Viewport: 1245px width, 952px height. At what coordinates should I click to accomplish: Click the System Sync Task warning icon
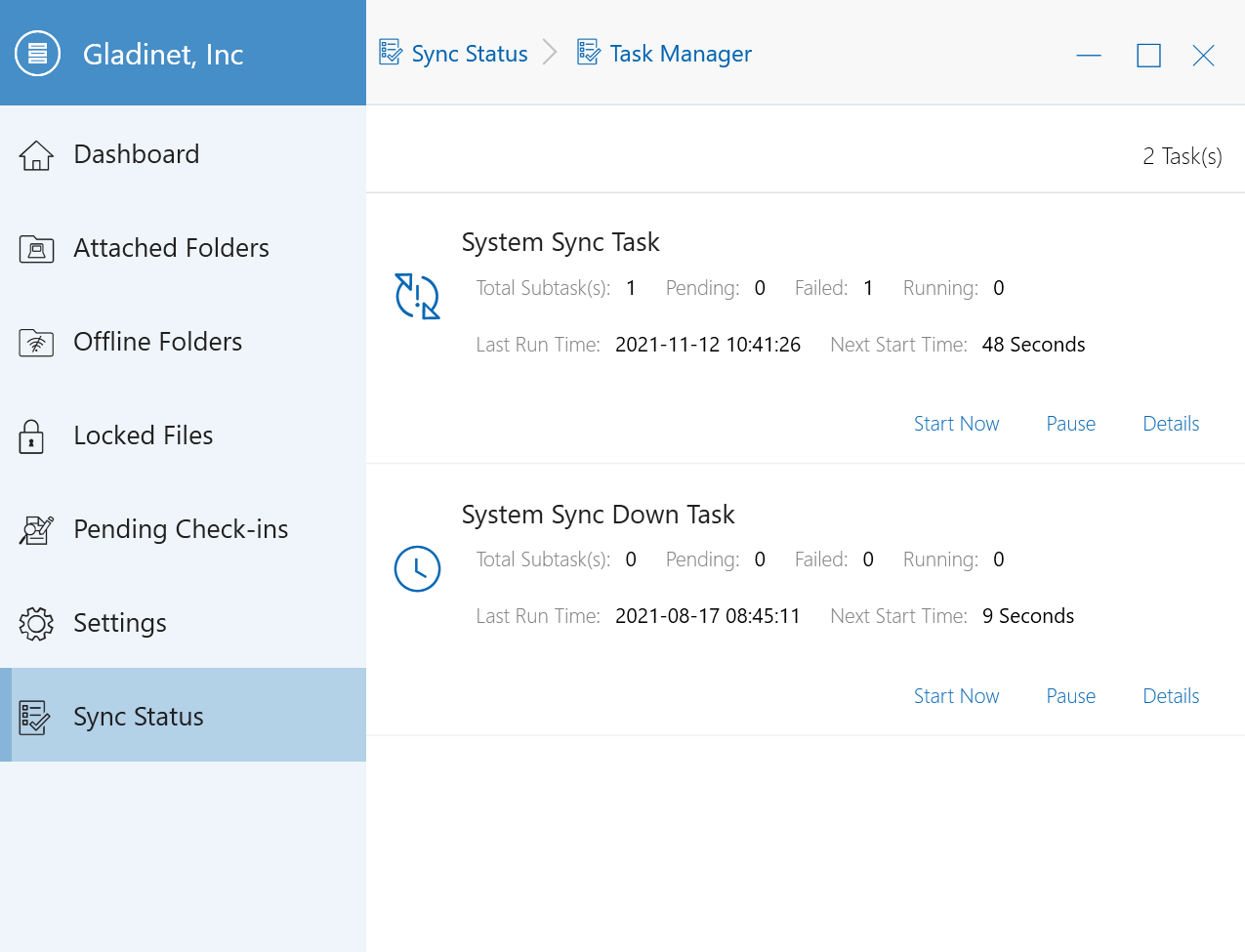click(417, 296)
